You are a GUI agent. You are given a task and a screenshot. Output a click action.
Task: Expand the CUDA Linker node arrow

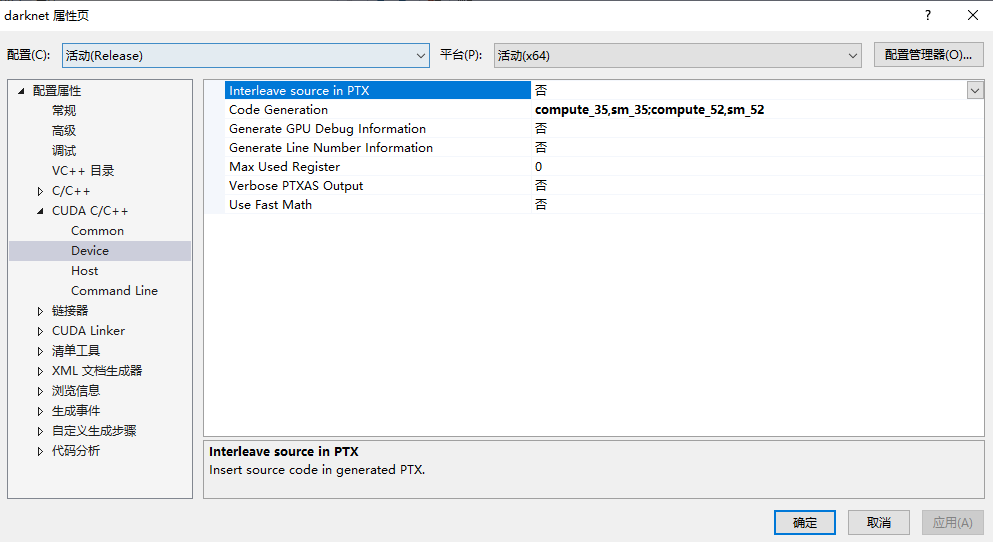coord(40,331)
